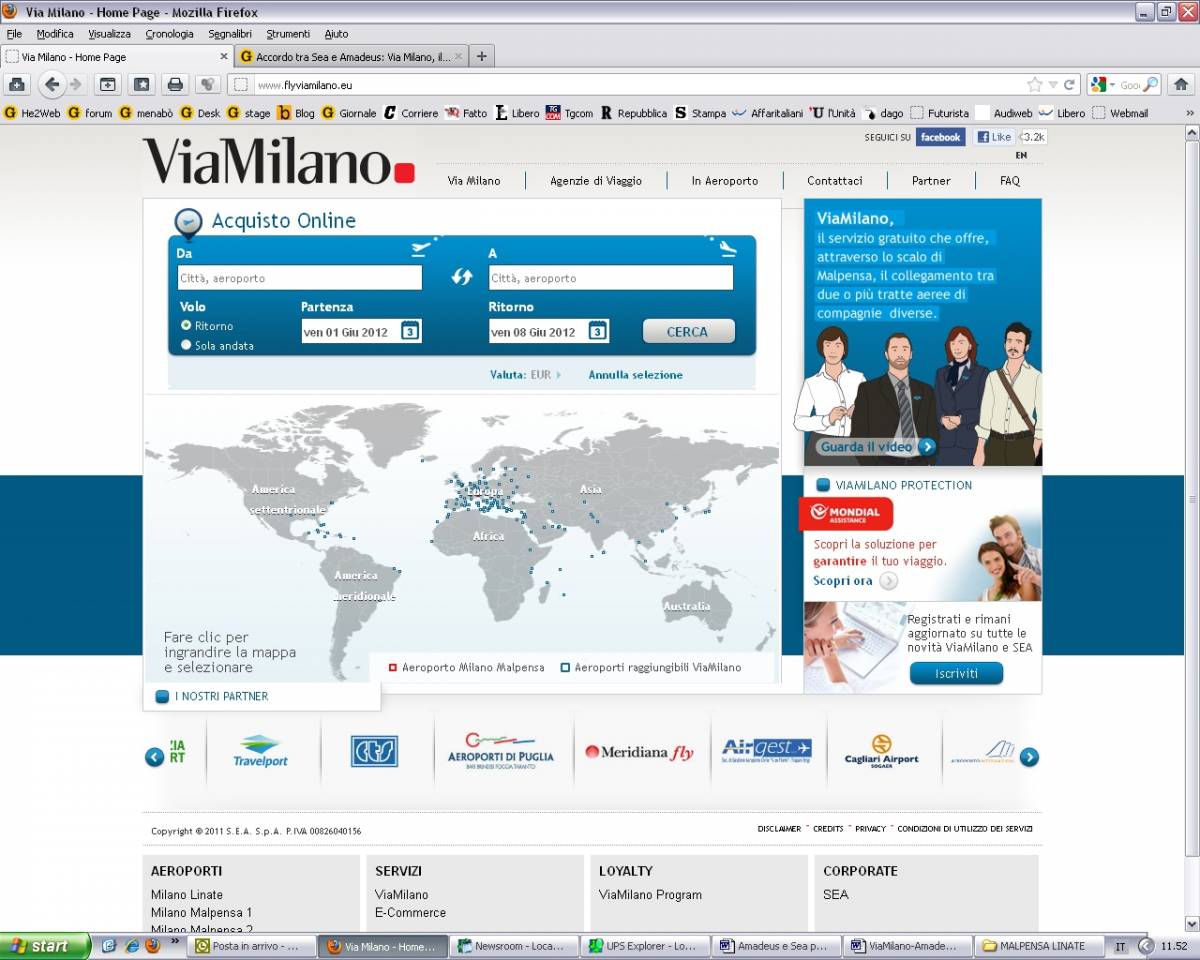Close the 'Accordo tra Sea e Amadeus' tab
Screen dimensions: 1200x960
(x=459, y=57)
